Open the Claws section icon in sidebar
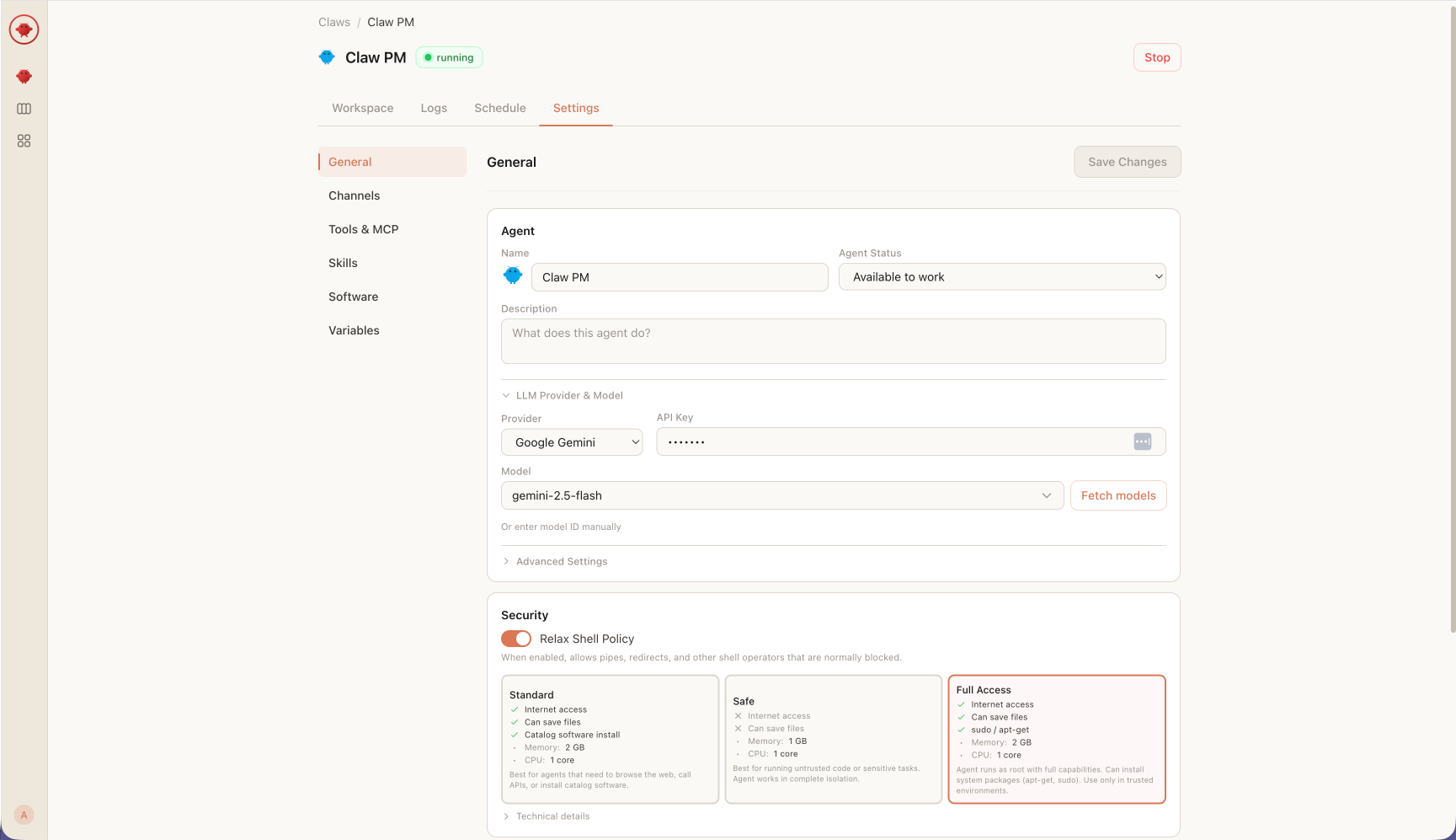 pos(24,77)
